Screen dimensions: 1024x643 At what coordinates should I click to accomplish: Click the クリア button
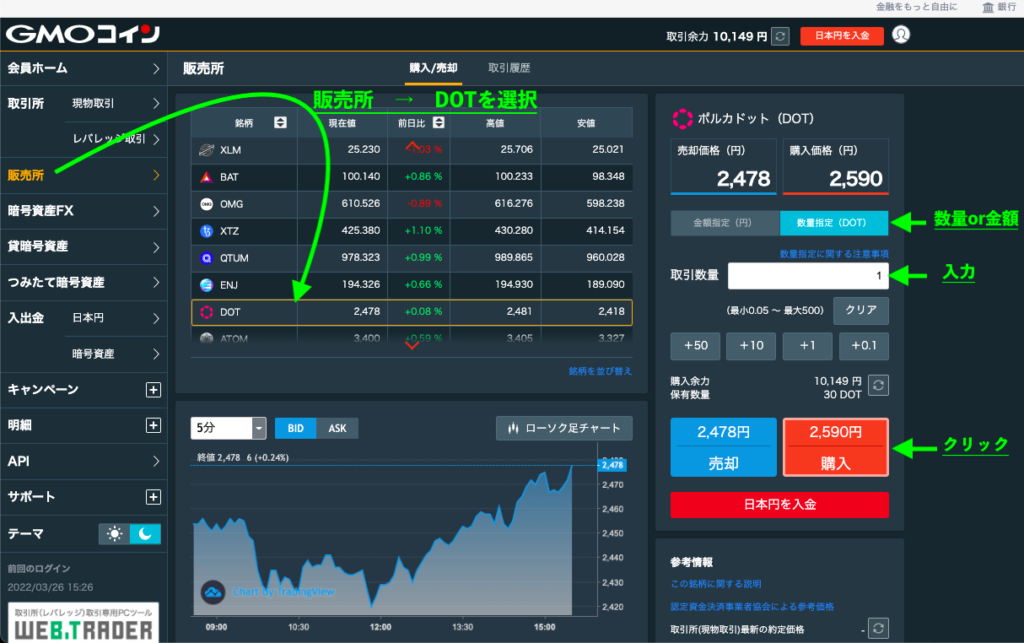(x=861, y=311)
